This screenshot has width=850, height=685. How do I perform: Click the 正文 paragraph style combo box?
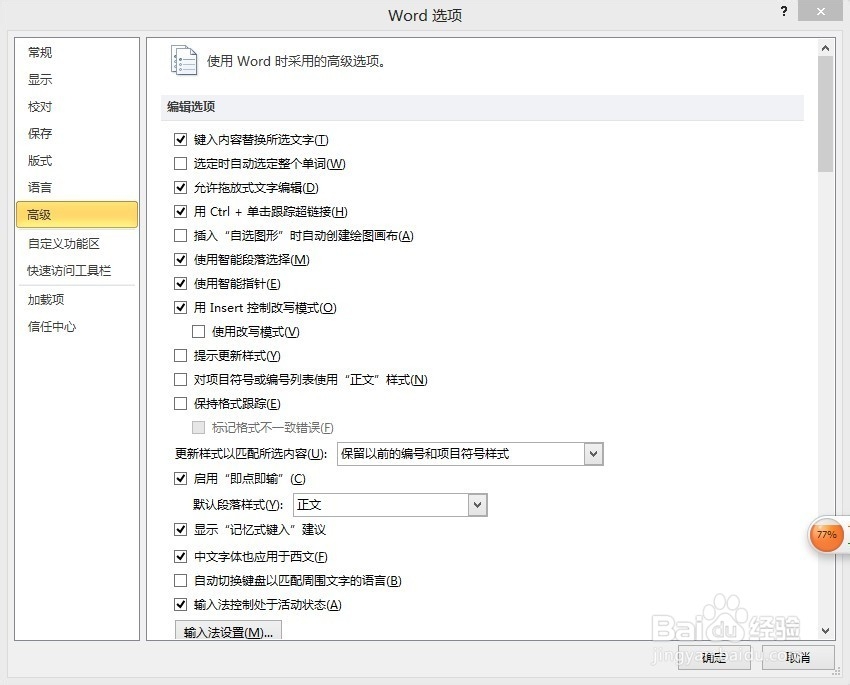390,505
